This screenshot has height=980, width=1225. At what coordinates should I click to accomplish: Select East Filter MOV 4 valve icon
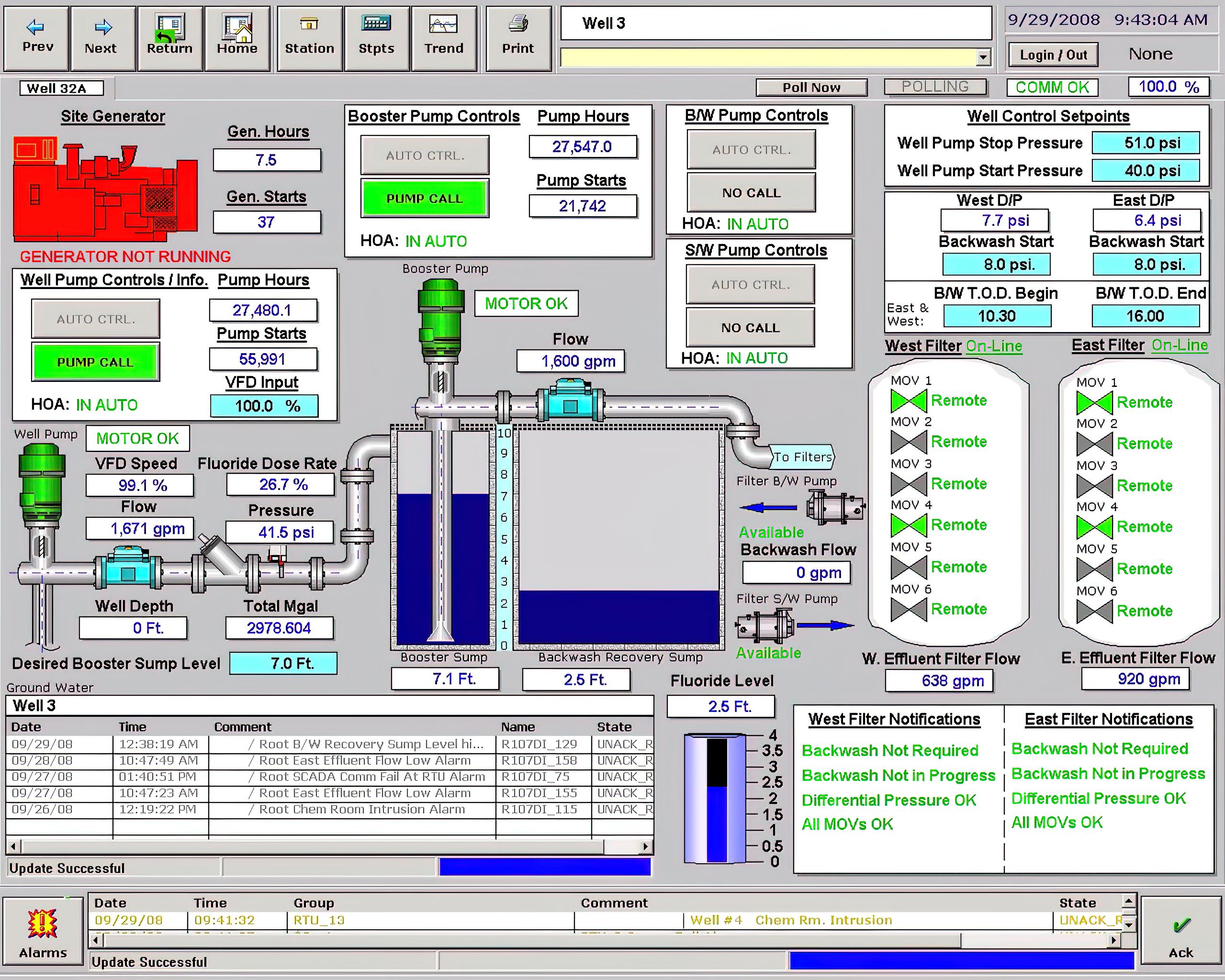(x=1094, y=528)
